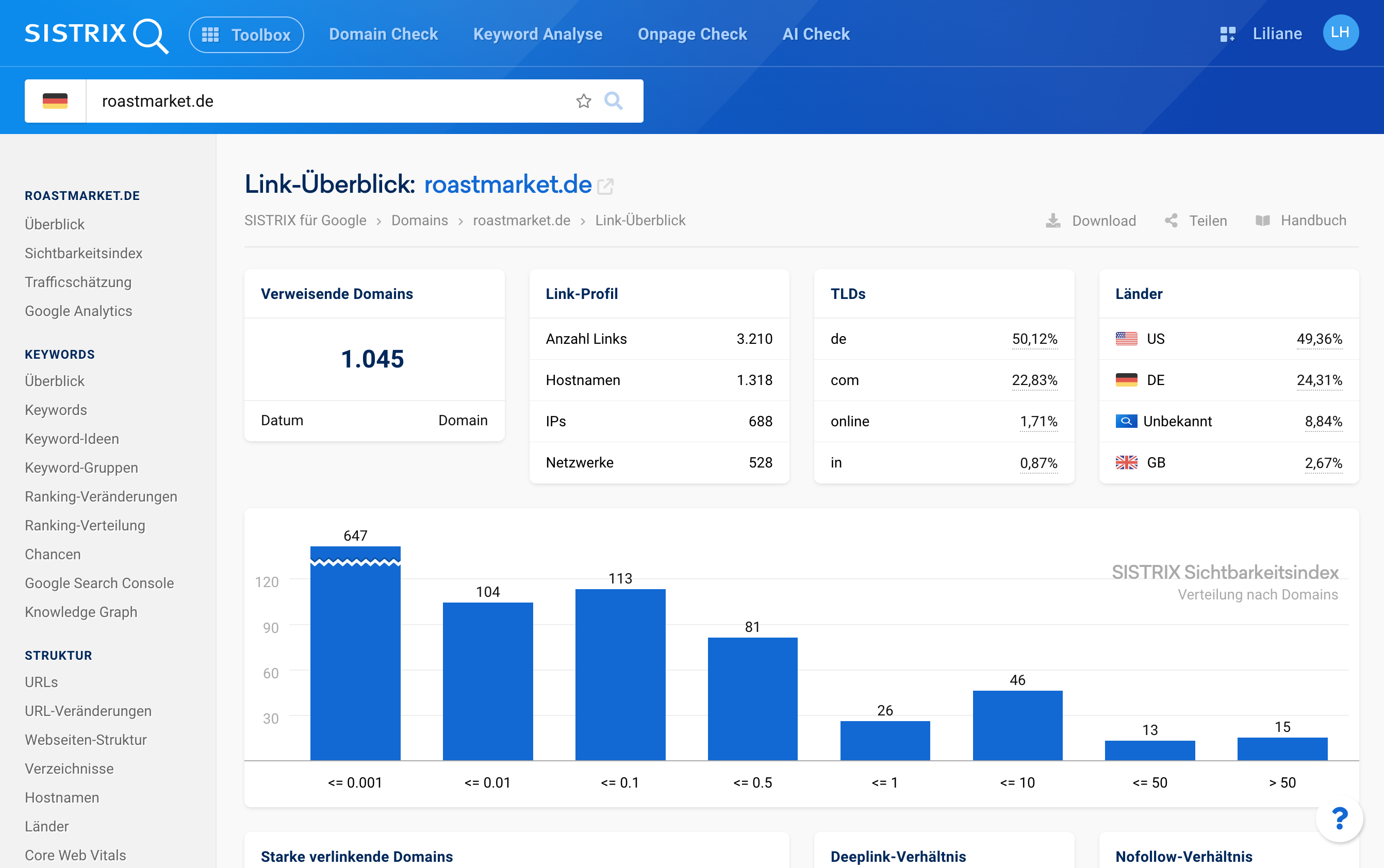Open the Onpage Check menu item
1384x868 pixels.
[x=692, y=35]
